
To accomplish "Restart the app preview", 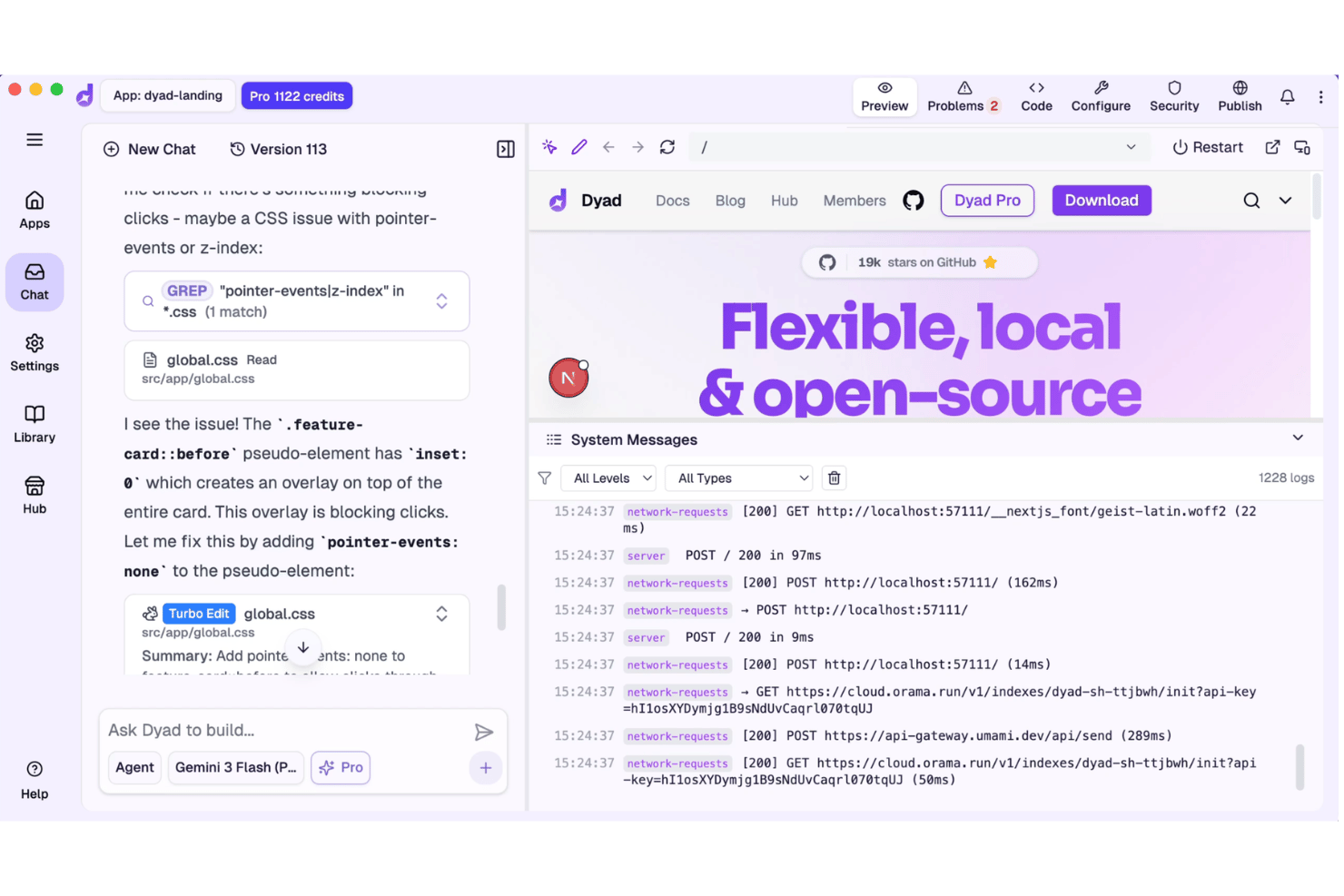I will coord(1207,147).
